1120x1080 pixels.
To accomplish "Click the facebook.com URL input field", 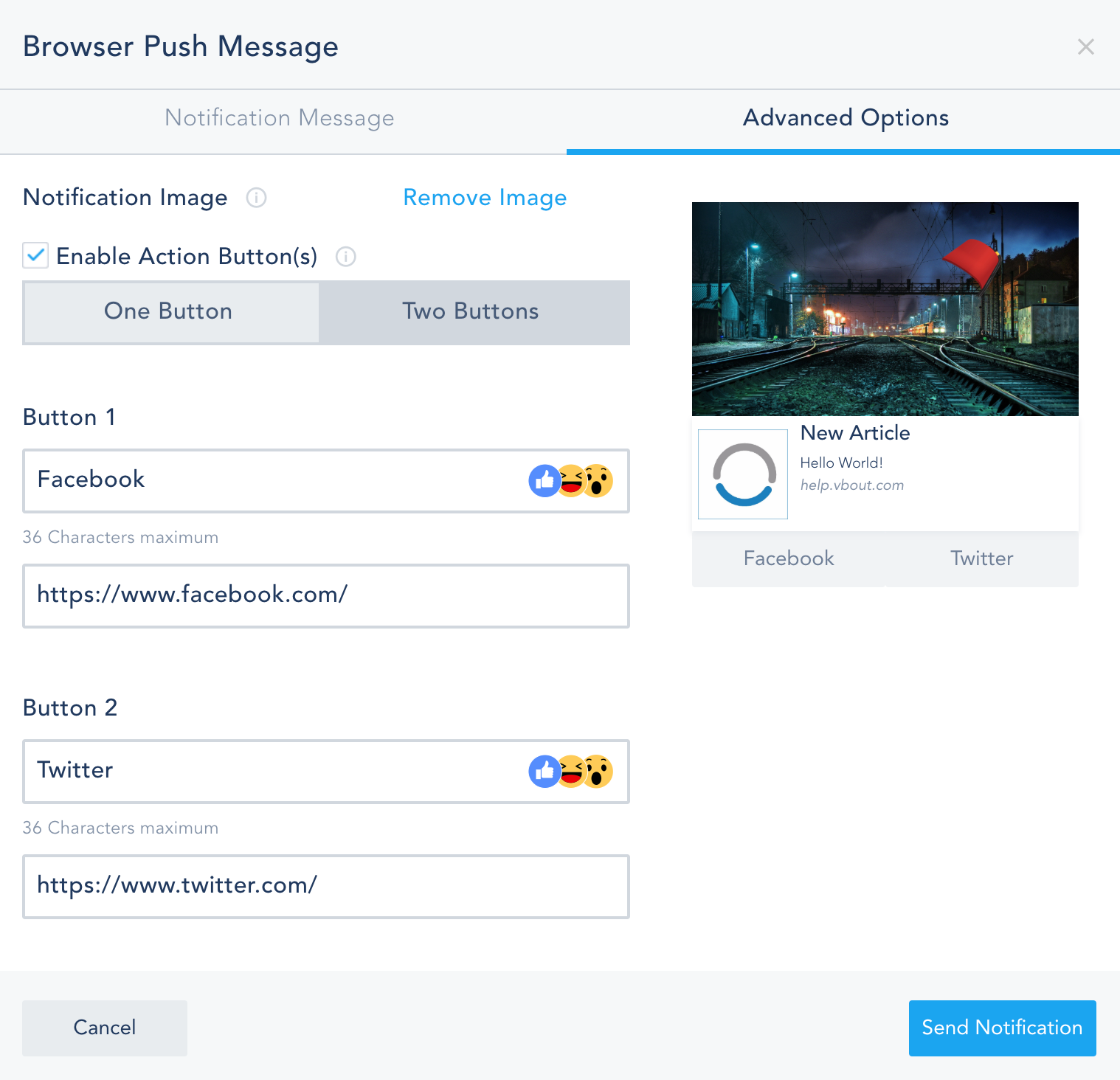I will [x=326, y=596].
